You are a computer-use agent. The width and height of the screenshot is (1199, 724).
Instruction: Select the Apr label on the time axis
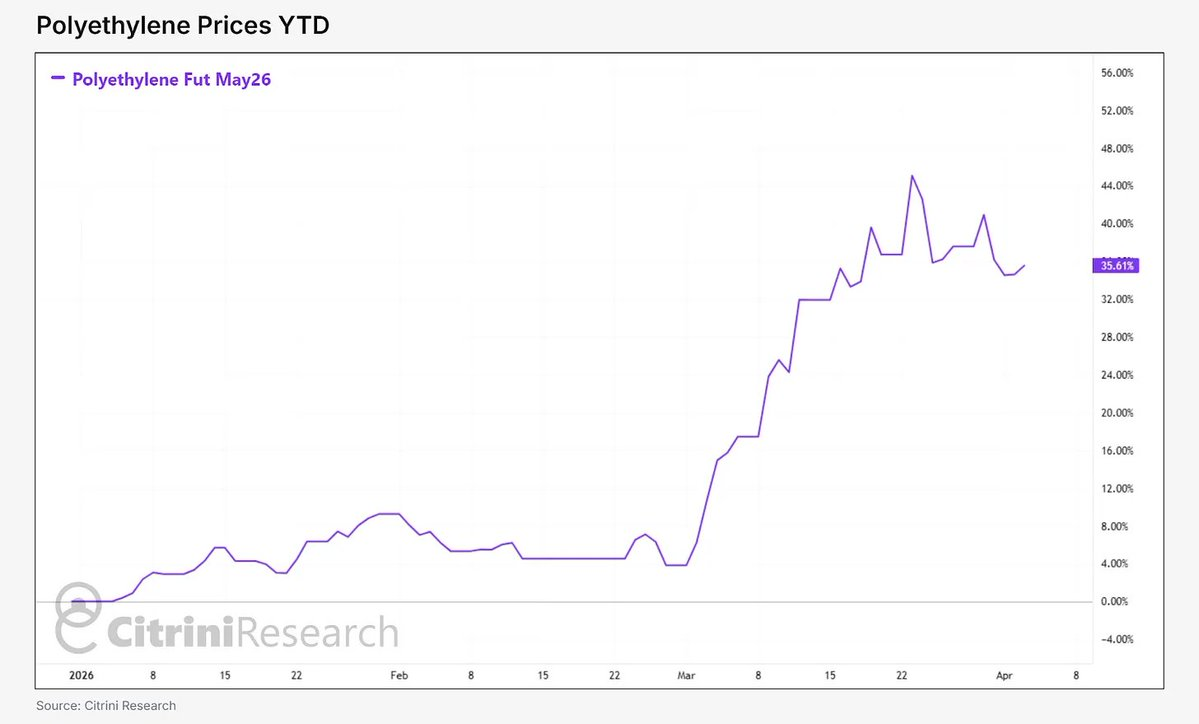(1005, 675)
